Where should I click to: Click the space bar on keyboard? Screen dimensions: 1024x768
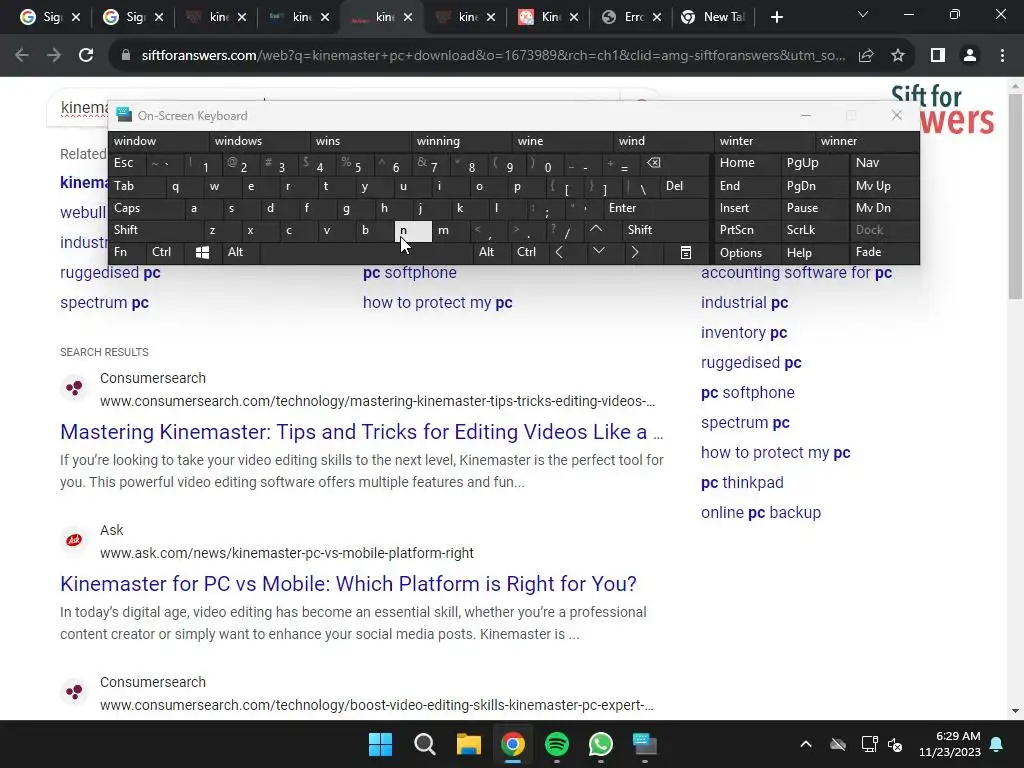[x=366, y=252]
